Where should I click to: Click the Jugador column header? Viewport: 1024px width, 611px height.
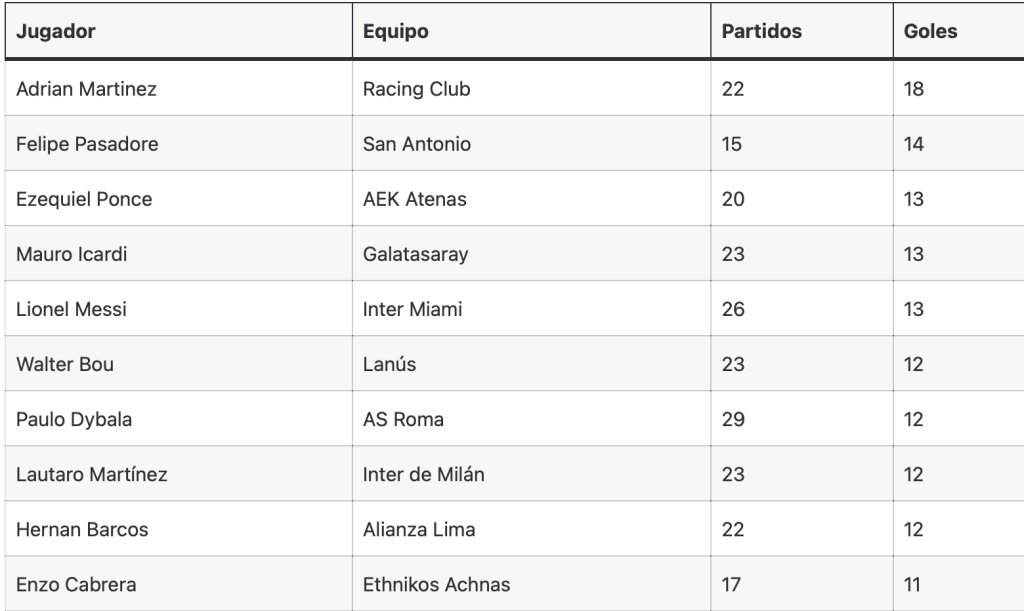pos(178,31)
